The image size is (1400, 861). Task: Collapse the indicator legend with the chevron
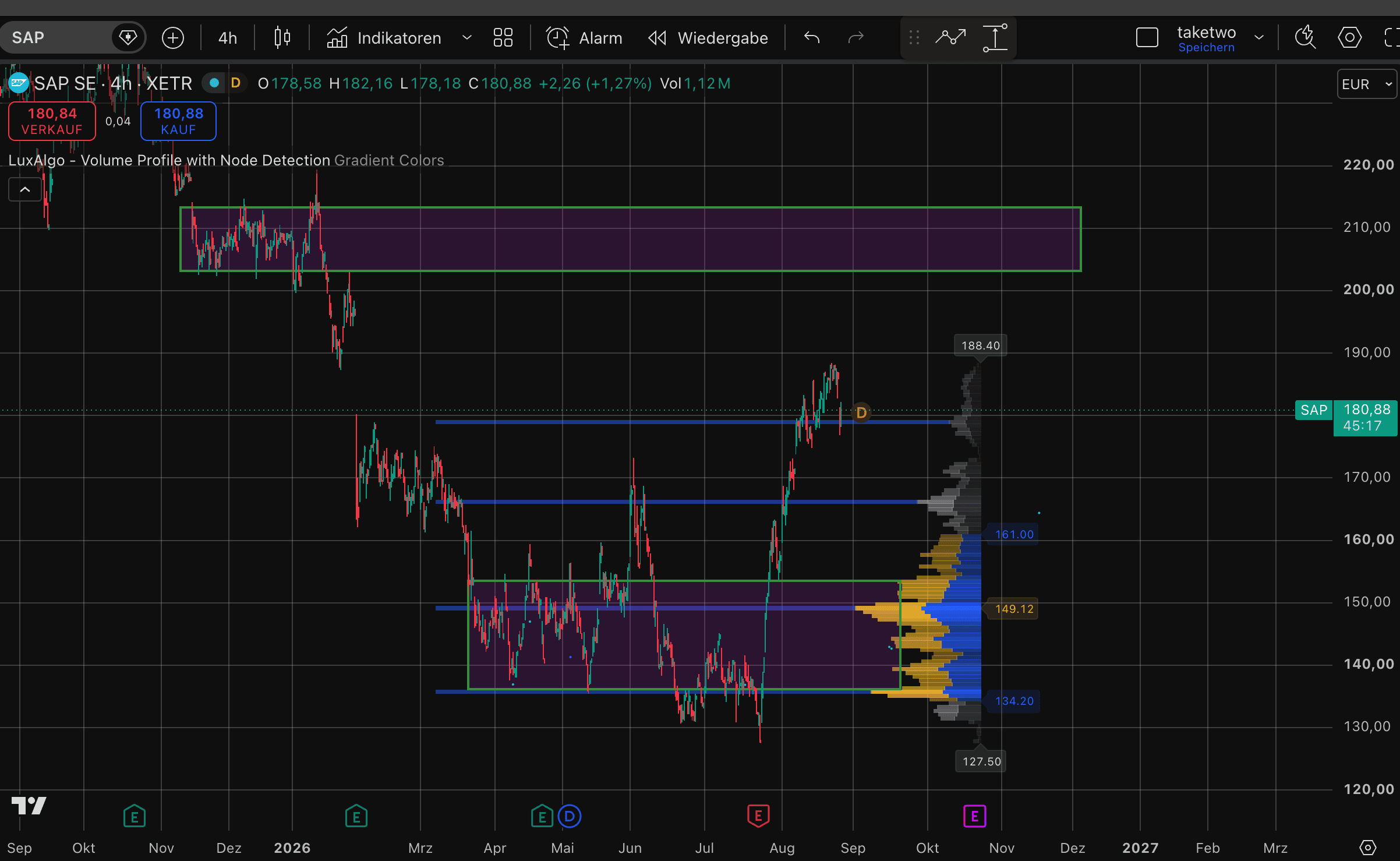click(25, 189)
